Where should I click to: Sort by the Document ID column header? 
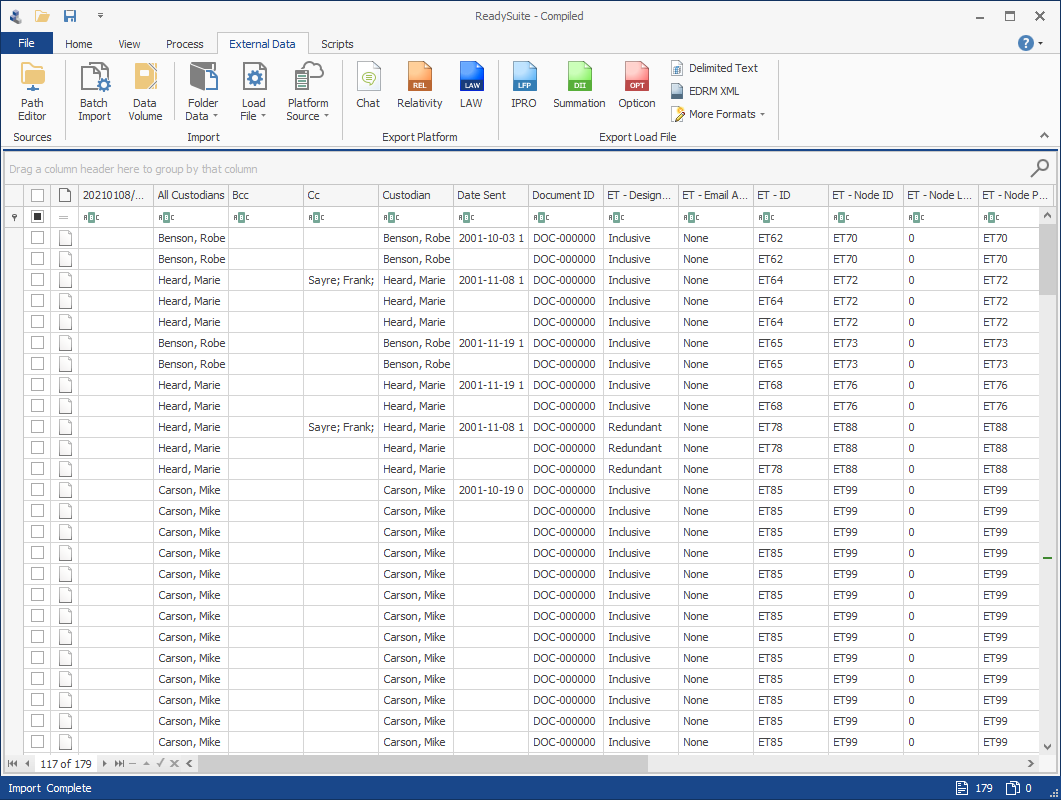pos(565,196)
